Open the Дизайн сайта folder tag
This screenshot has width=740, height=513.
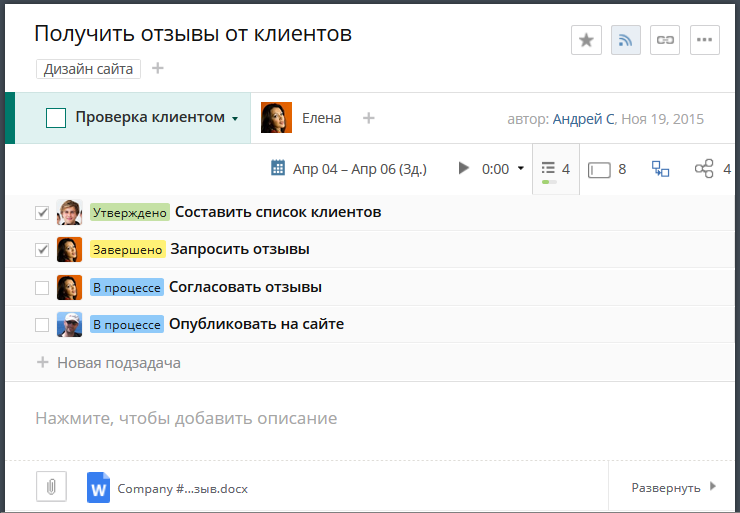click(x=88, y=69)
